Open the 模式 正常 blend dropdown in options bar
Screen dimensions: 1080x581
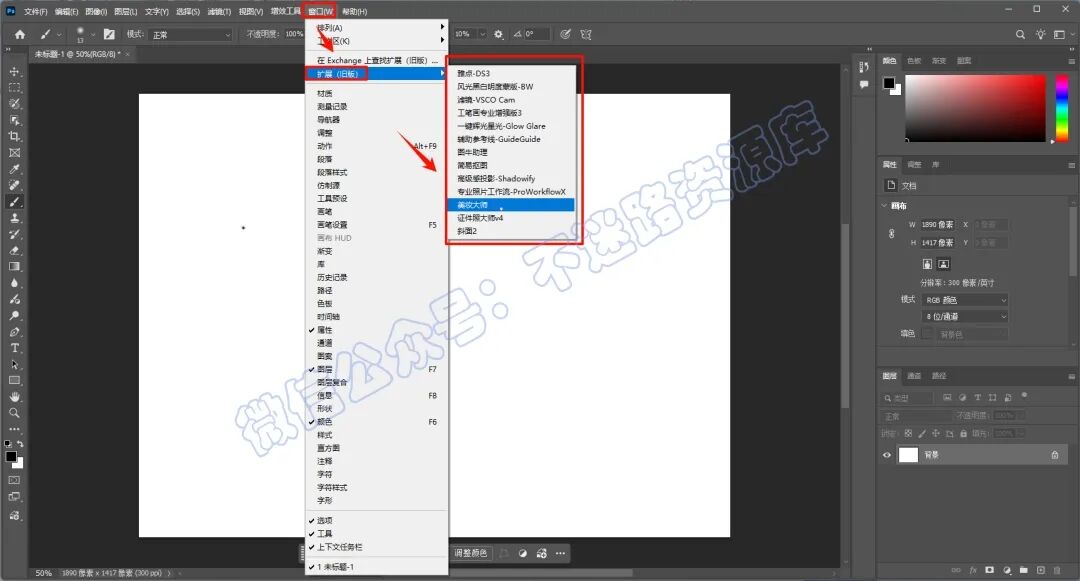pyautogui.click(x=191, y=34)
